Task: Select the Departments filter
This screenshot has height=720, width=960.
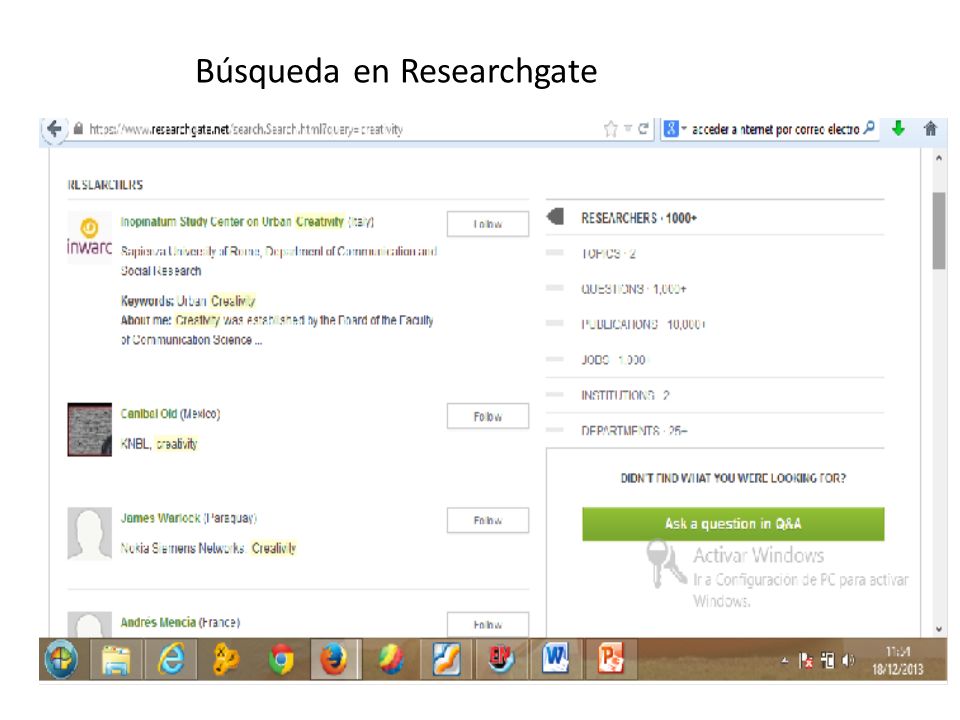Action: tap(634, 431)
